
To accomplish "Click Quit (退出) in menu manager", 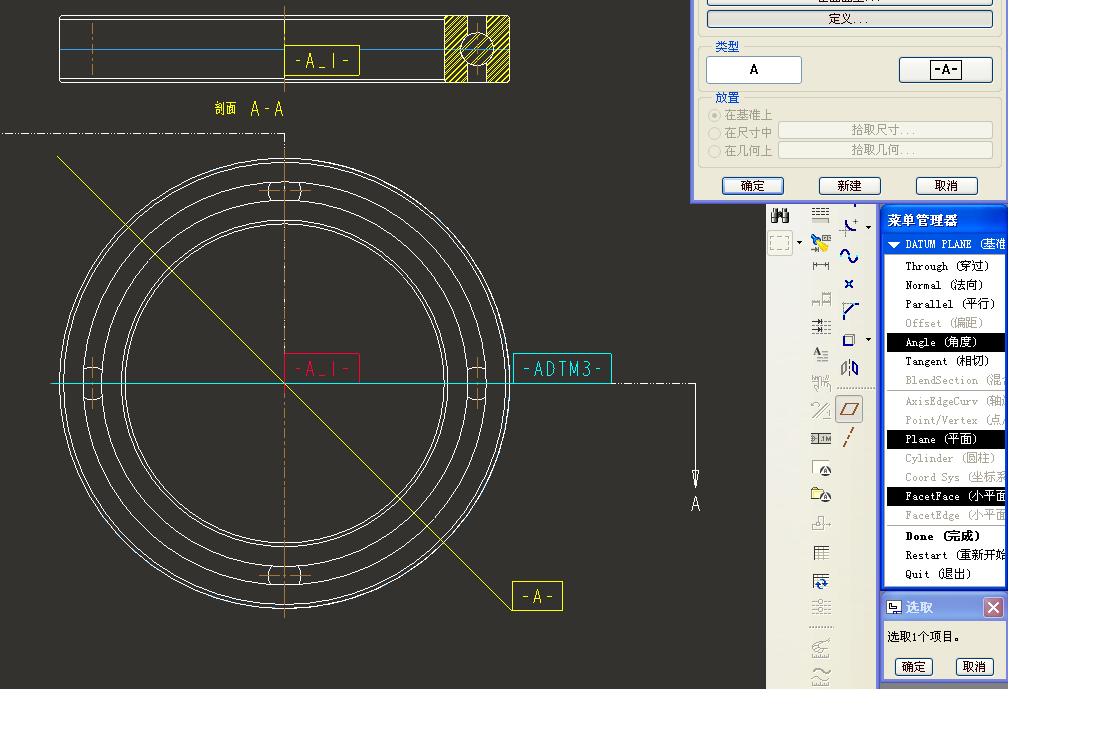I will point(946,574).
